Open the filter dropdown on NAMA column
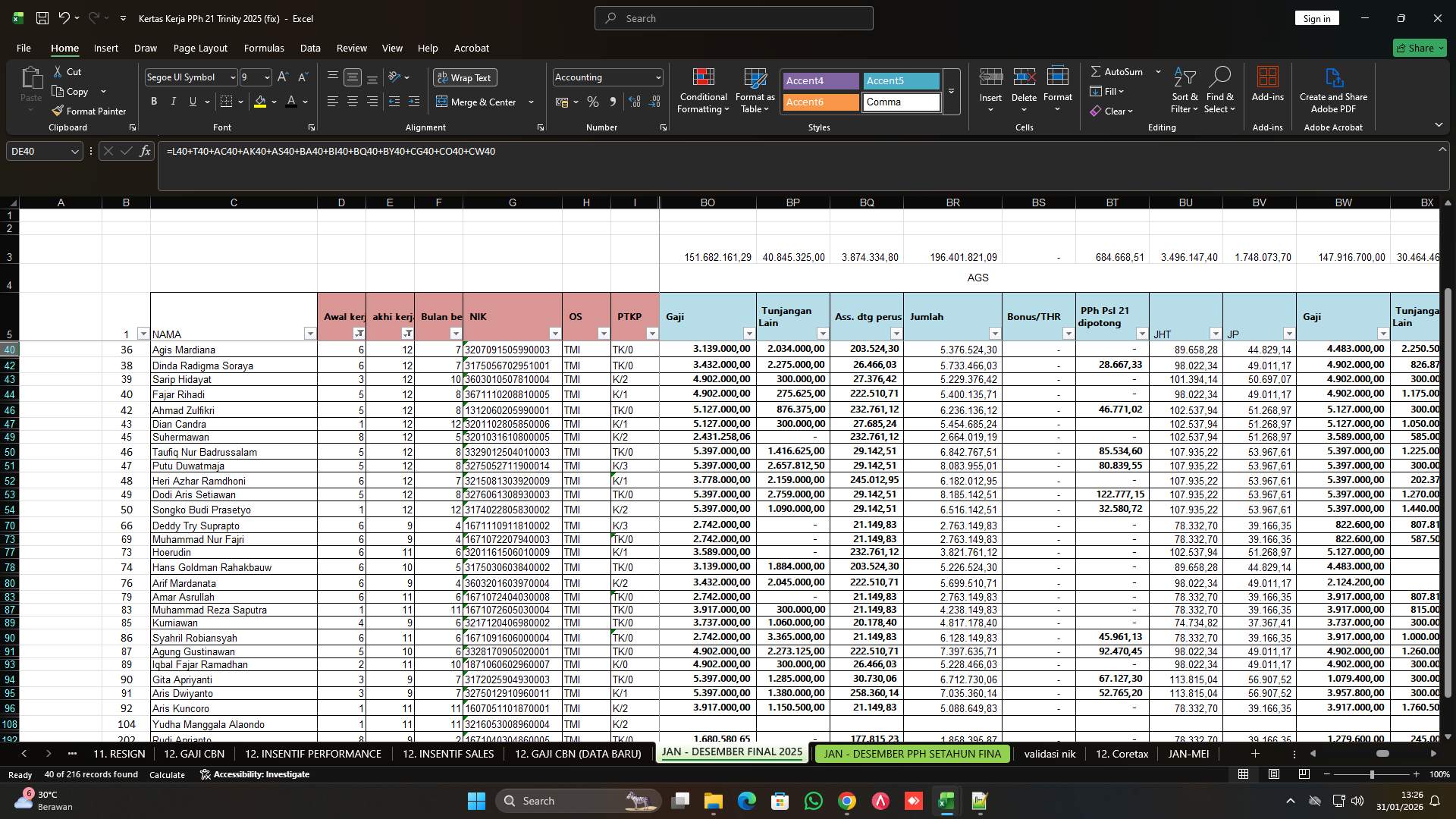The image size is (1456, 819). coord(309,334)
